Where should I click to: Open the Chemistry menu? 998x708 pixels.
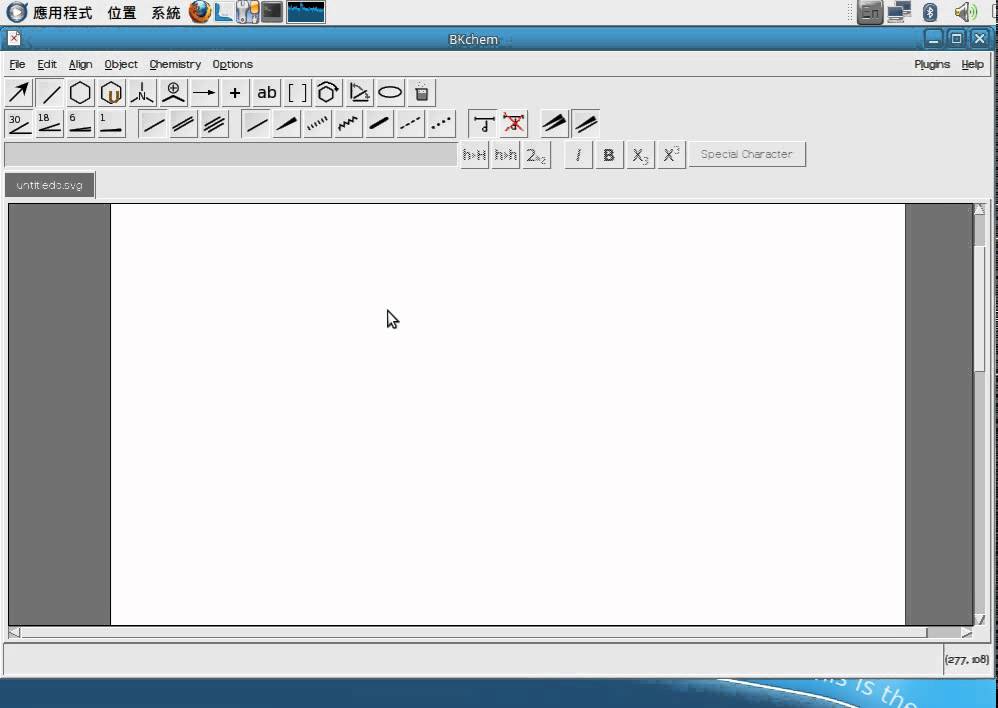pyautogui.click(x=175, y=64)
